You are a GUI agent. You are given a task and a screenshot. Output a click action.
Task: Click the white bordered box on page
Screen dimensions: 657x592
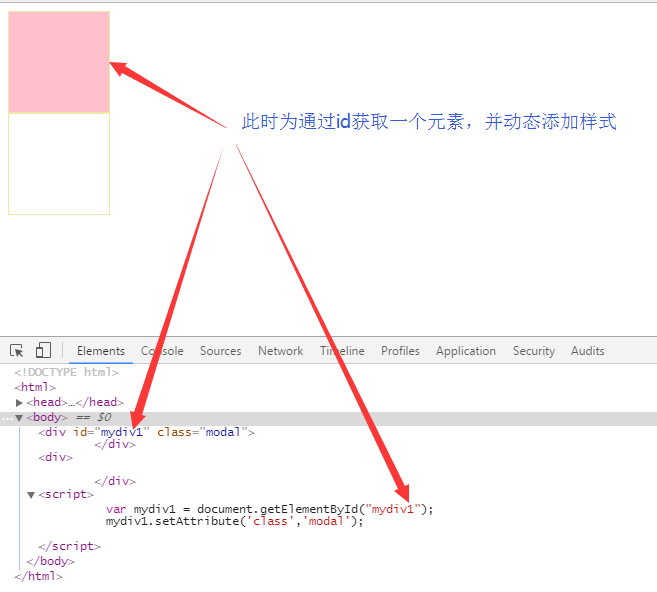click(59, 164)
